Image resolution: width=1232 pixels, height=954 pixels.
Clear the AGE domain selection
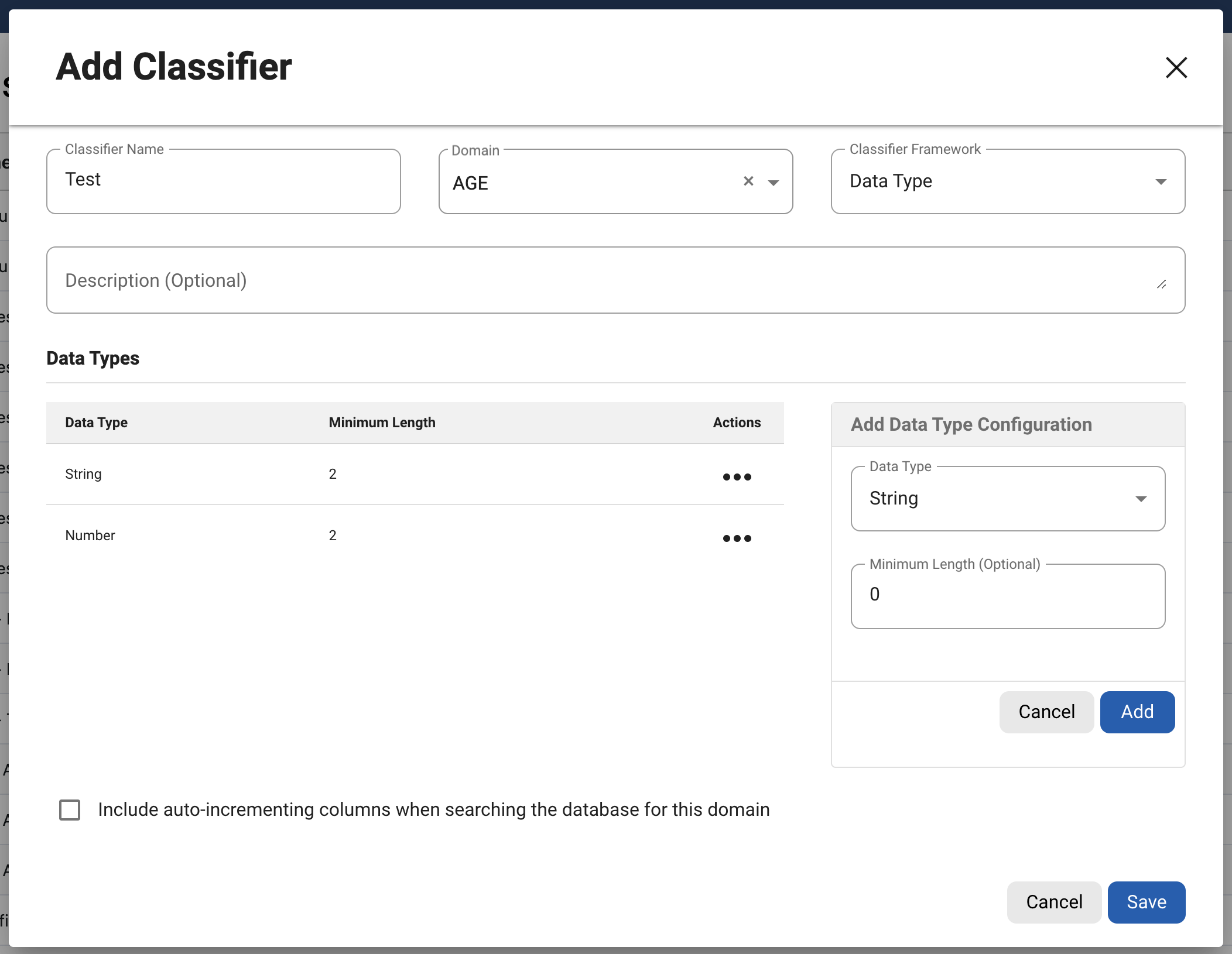pos(748,181)
